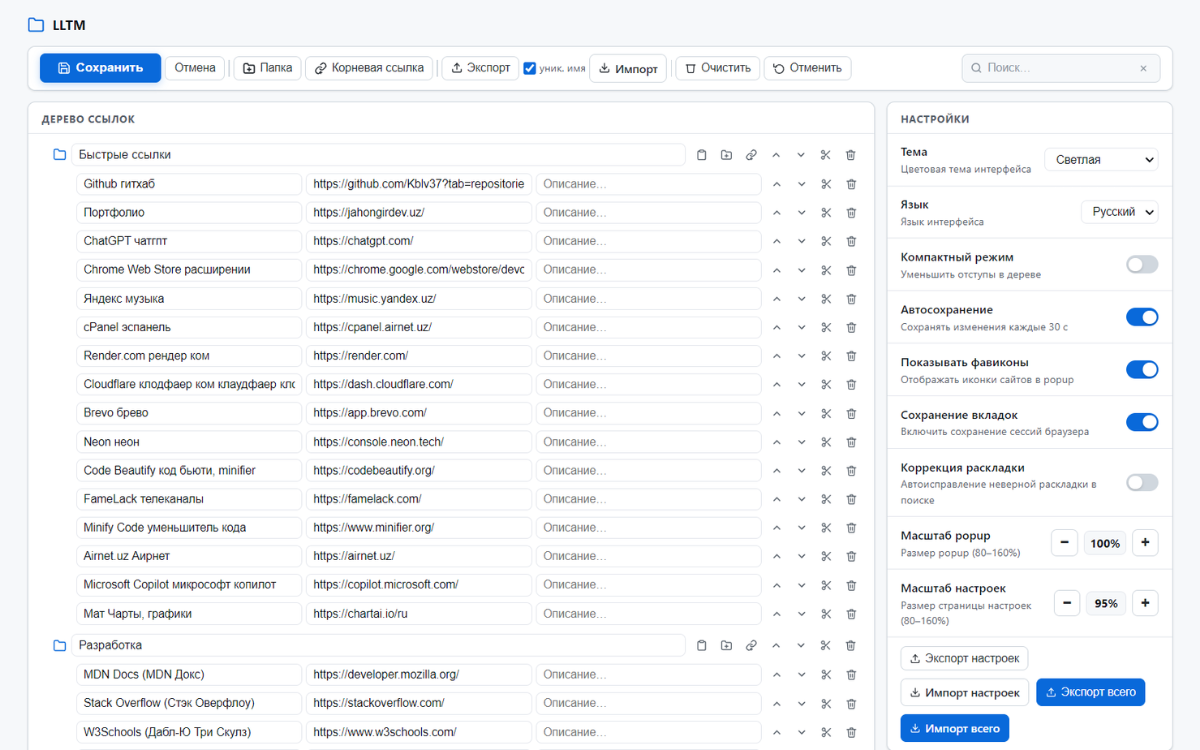This screenshot has height=750, width=1200.
Task: Toggle the уник. имя checkbox
Action: 530,68
